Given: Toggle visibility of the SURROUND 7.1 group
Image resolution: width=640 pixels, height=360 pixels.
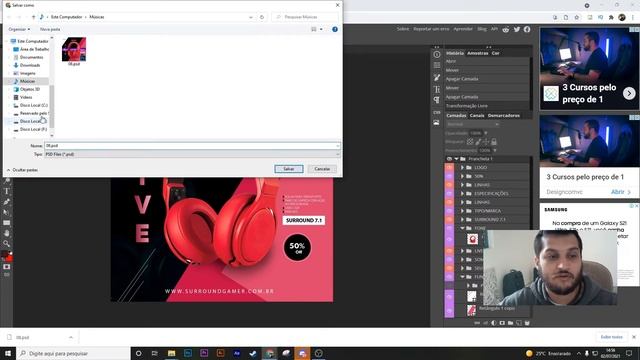Looking at the screenshot, I should pos(449,220).
